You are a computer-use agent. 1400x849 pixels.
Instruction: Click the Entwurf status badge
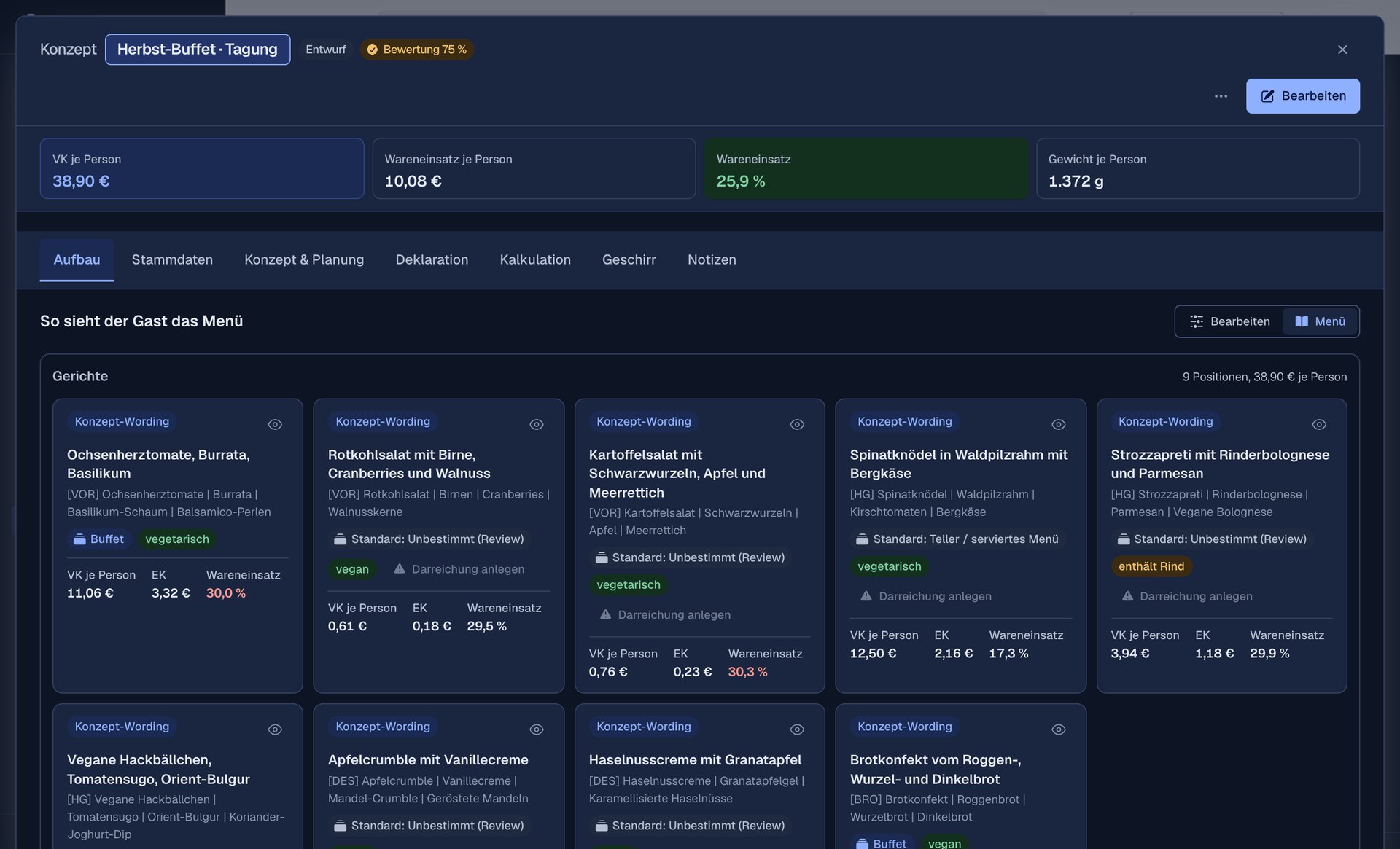pos(325,50)
